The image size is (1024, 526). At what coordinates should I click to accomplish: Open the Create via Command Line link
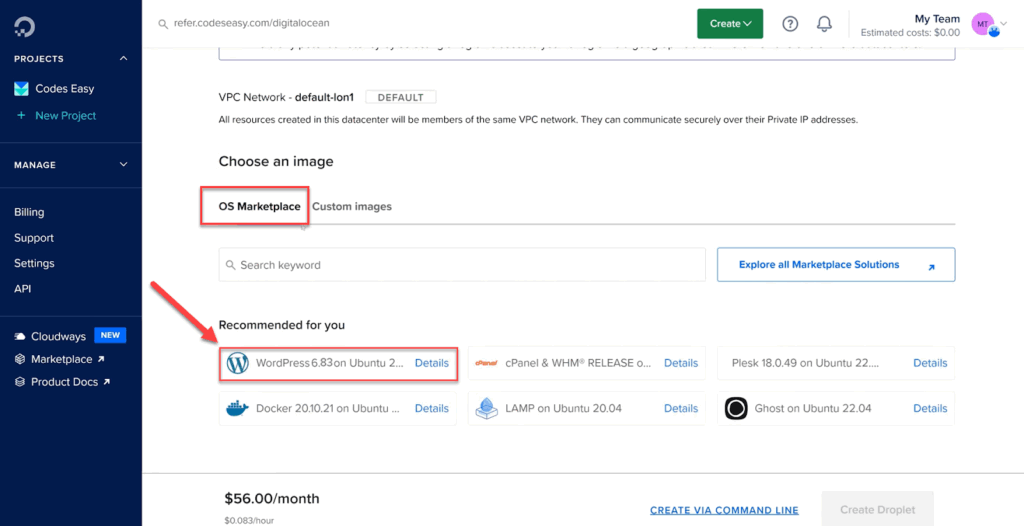pyautogui.click(x=724, y=510)
